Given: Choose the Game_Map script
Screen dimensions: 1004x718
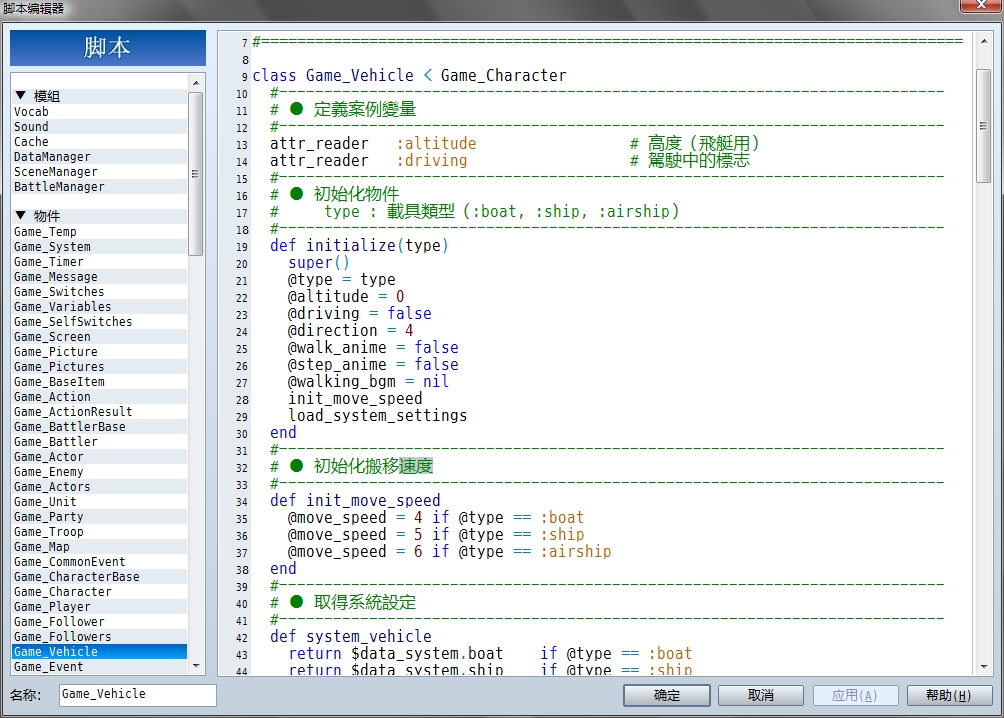Looking at the screenshot, I should click(x=99, y=546).
